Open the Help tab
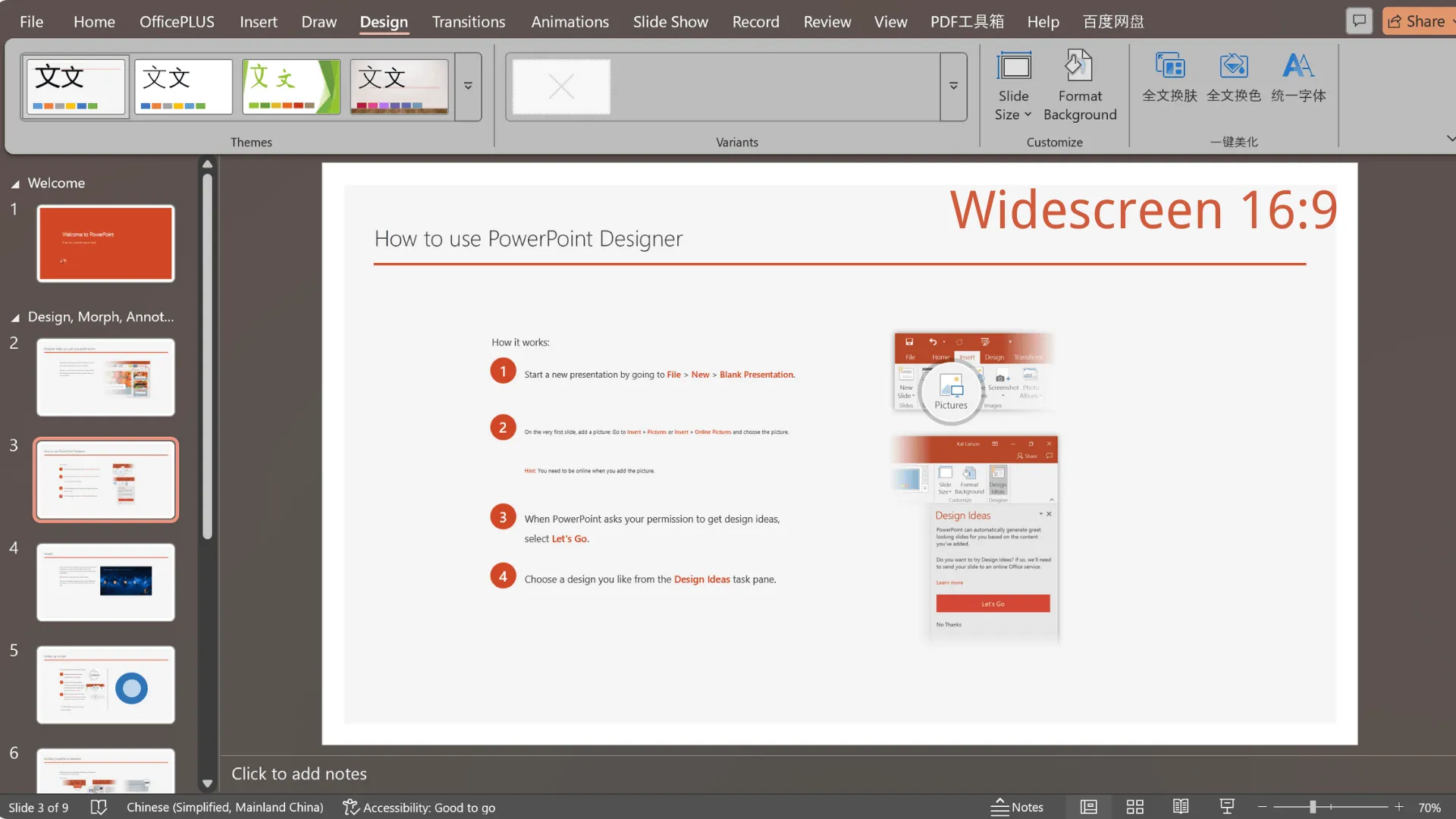The width and height of the screenshot is (1456, 819). 1043,22
